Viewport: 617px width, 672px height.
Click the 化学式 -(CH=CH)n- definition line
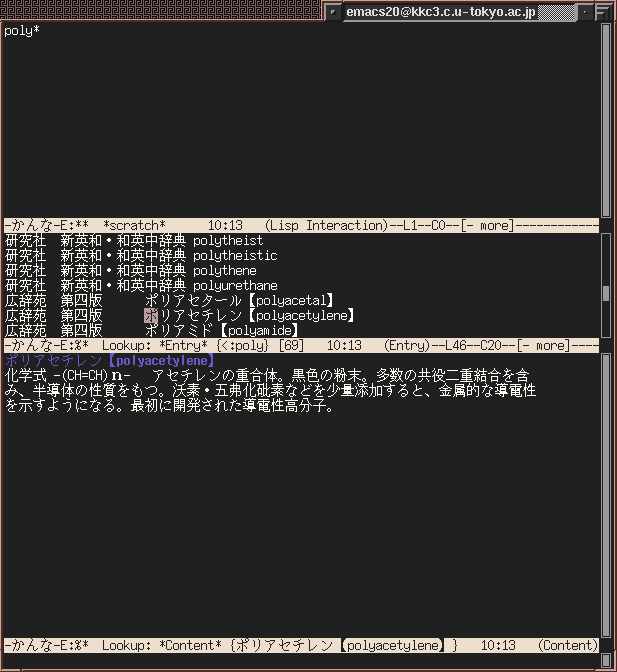click(267, 375)
